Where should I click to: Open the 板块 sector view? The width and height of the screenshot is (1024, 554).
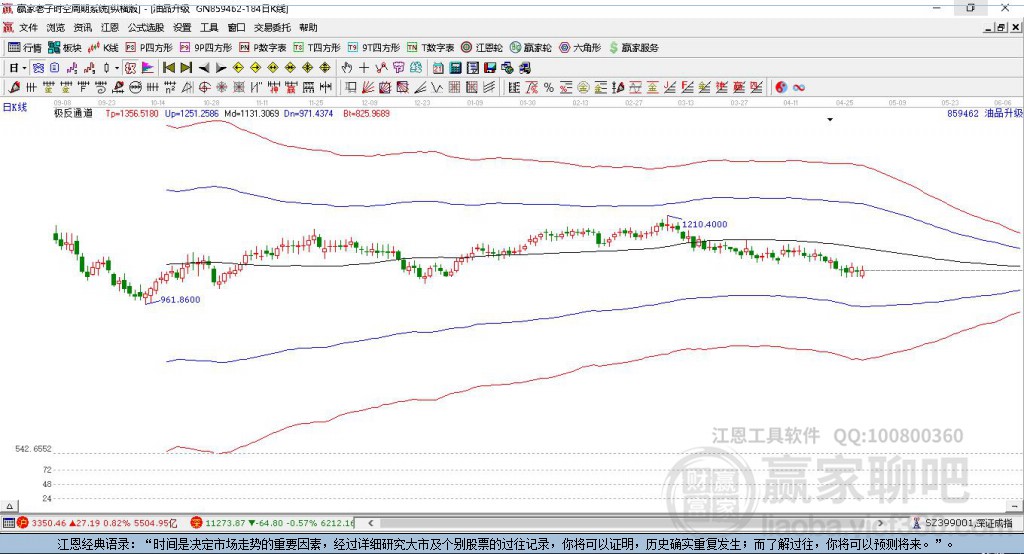(64, 48)
